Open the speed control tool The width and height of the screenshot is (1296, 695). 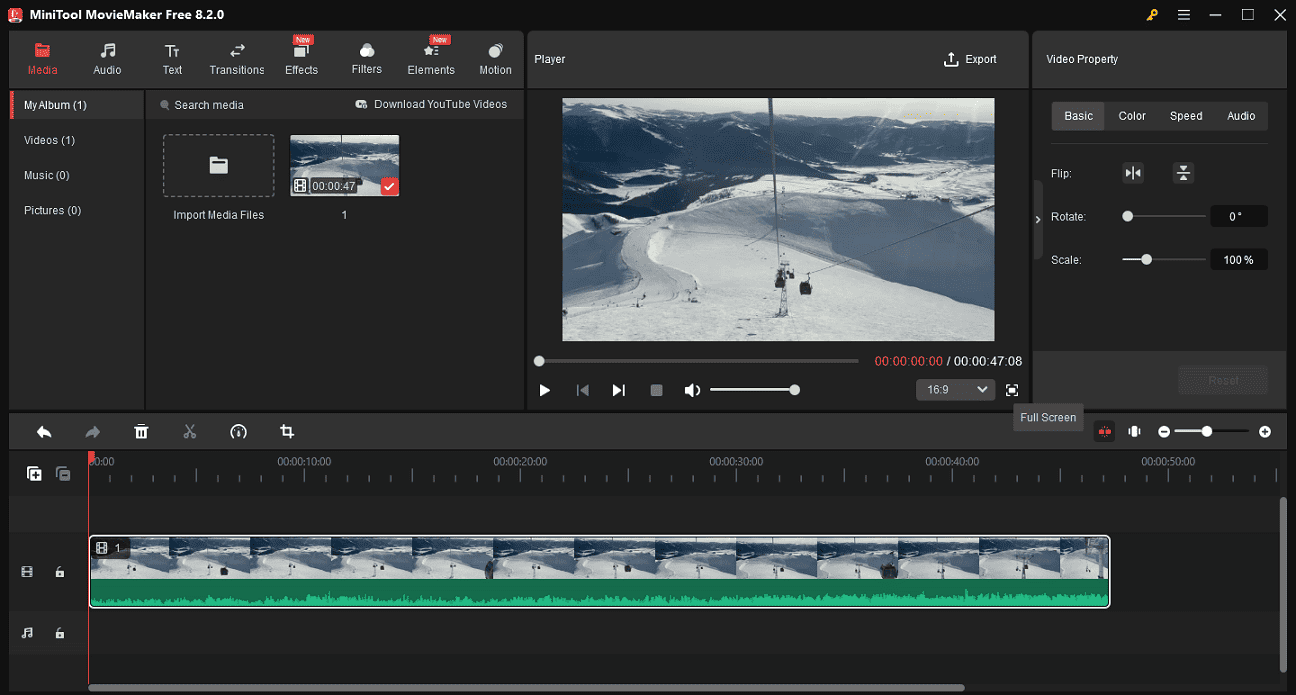(x=238, y=432)
